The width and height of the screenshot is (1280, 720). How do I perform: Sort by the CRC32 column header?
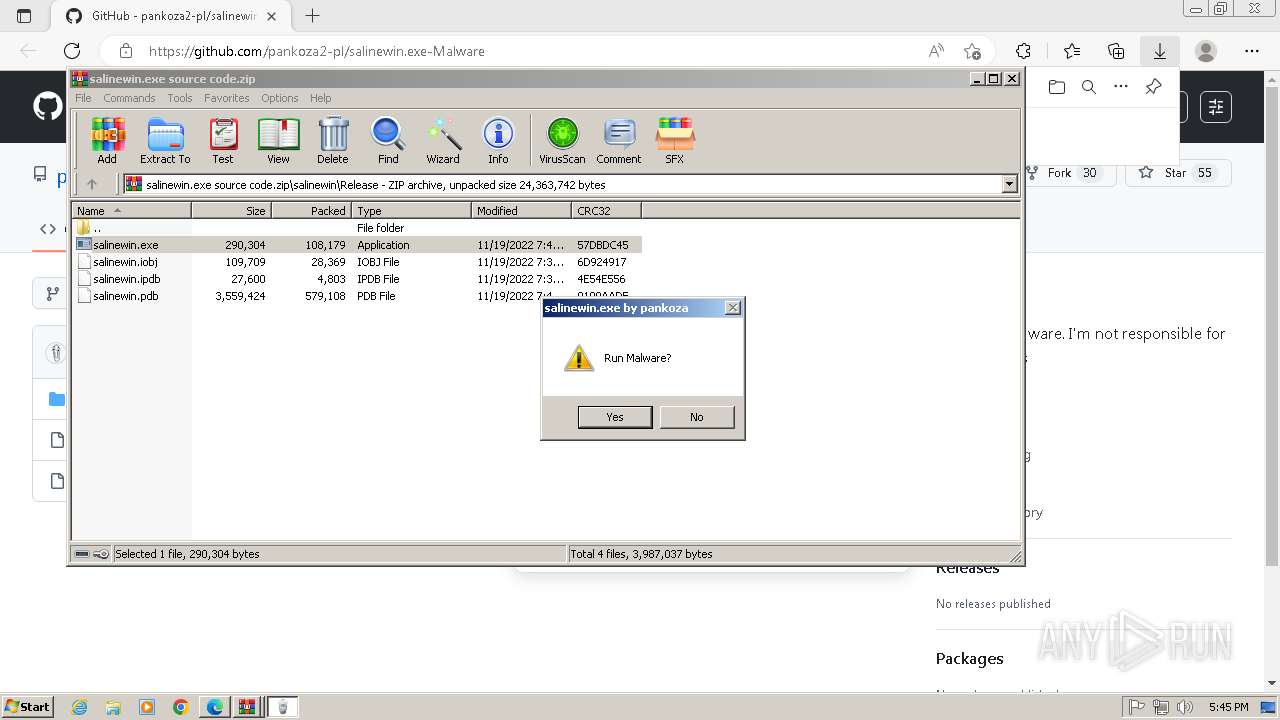[606, 210]
